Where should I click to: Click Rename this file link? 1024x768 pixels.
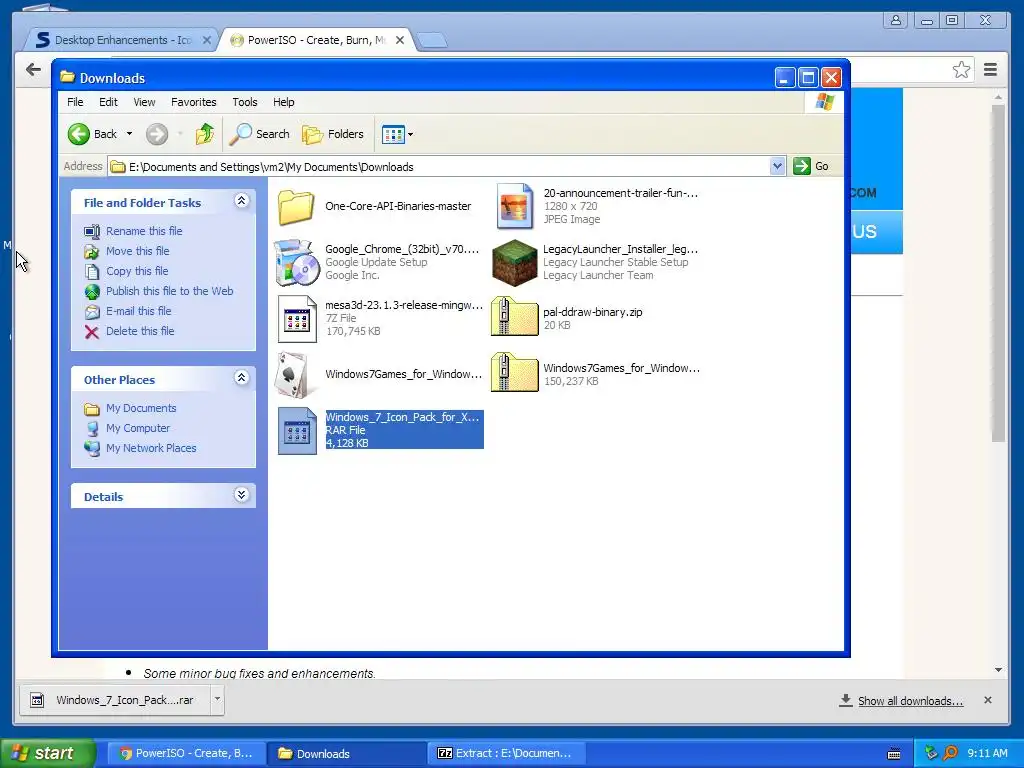(x=144, y=231)
